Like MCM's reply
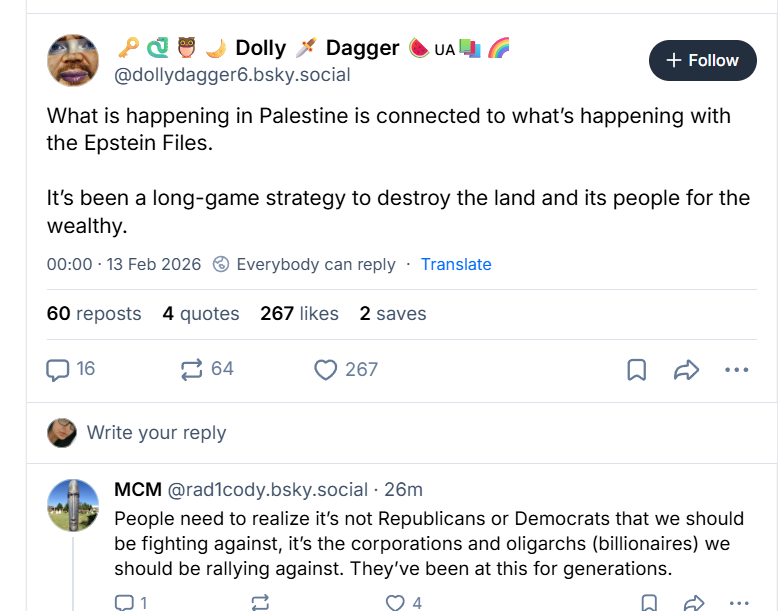This screenshot has height=611, width=783. click(x=396, y=602)
